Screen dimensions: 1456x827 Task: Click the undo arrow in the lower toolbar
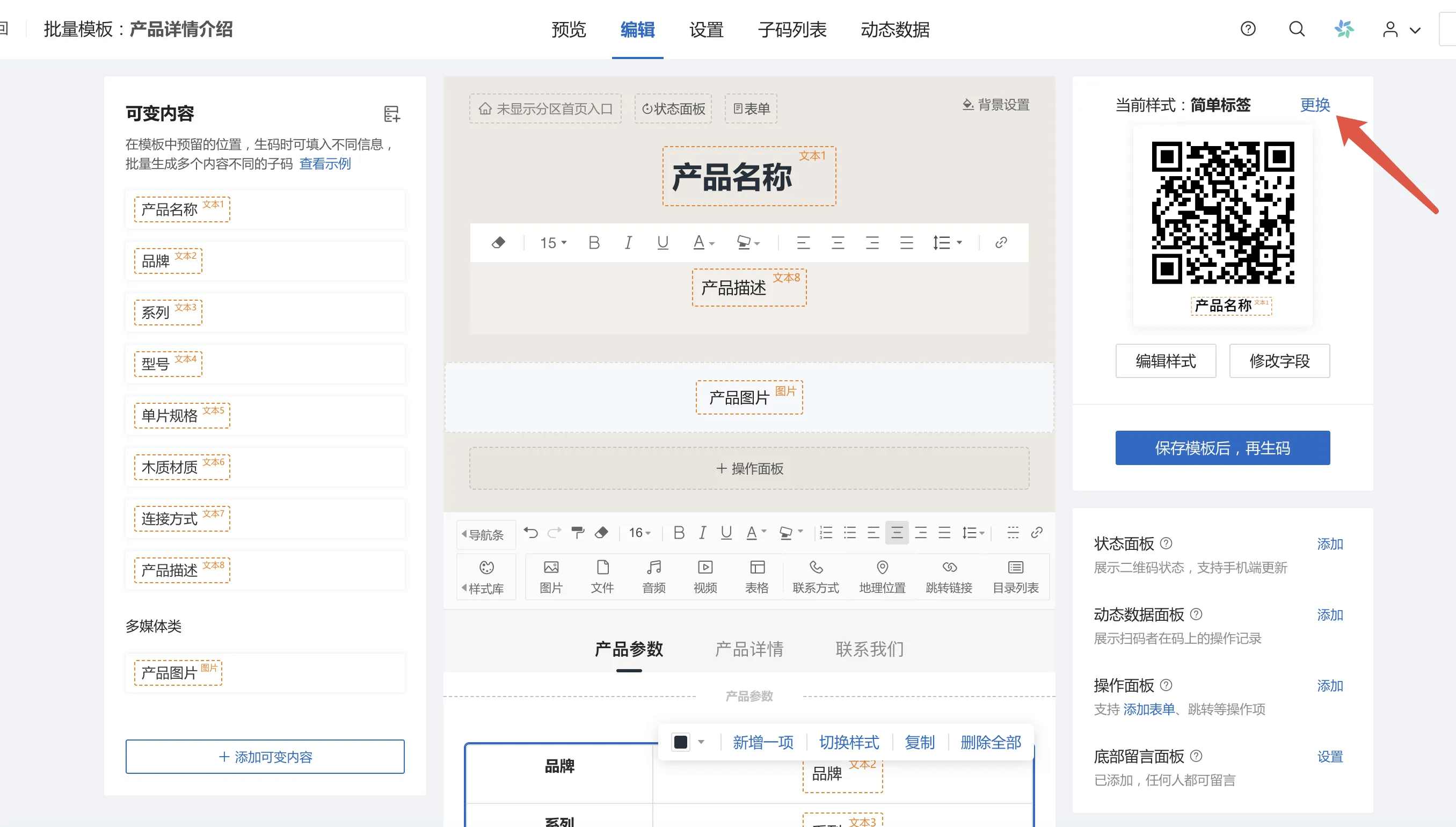pos(530,533)
